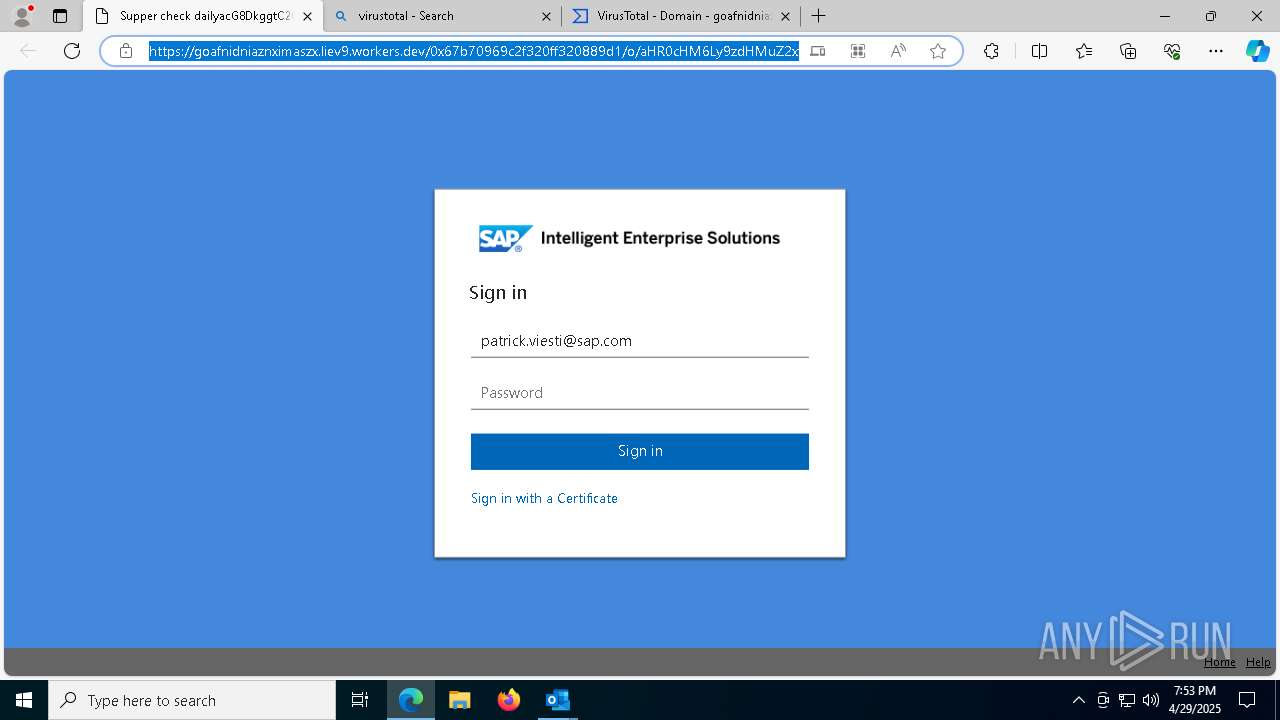Image resolution: width=1280 pixels, height=720 pixels.
Task: Open Settings and more menu
Action: 1216,51
